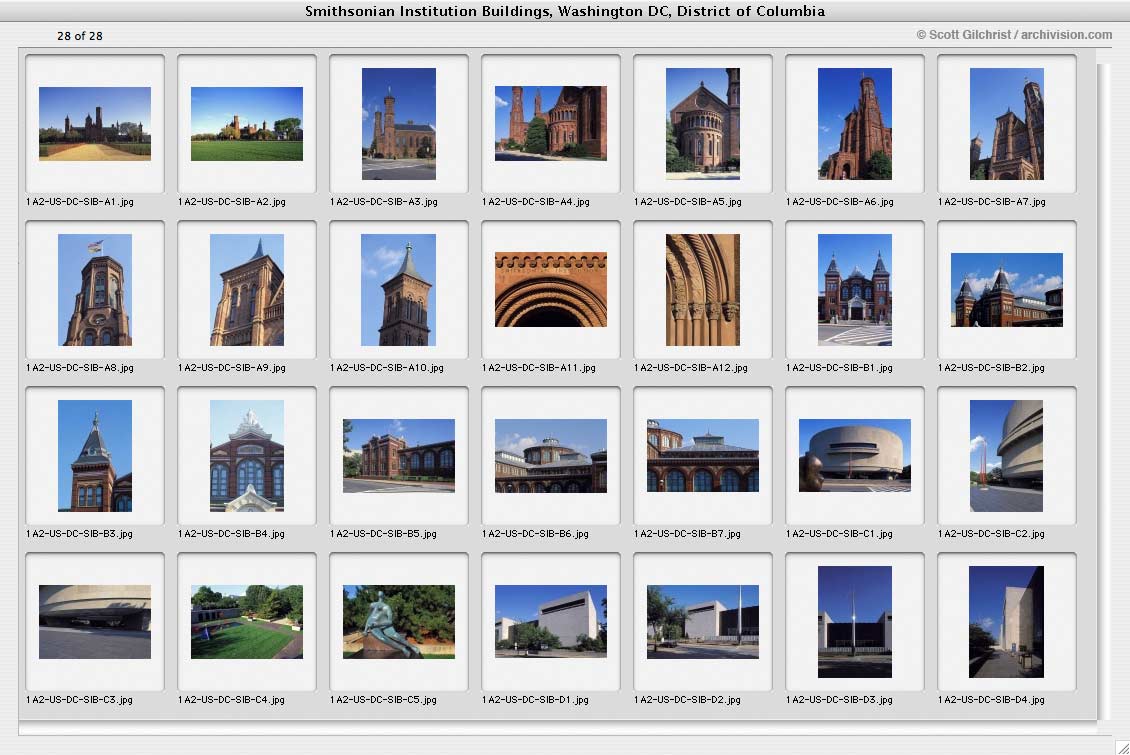The height and width of the screenshot is (755, 1130).
Task: Click thumbnail 1A2-US-DC-SIB-D2.jpg
Action: click(703, 622)
